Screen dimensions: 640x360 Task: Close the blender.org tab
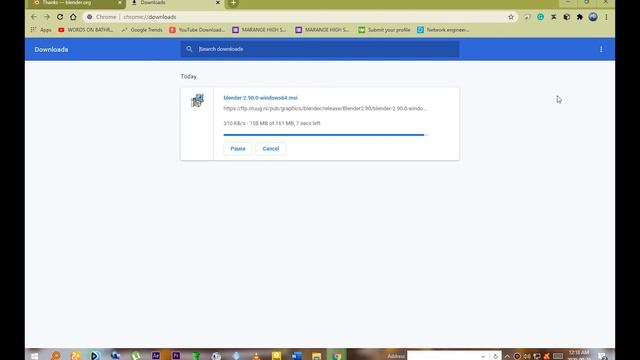tap(120, 3)
